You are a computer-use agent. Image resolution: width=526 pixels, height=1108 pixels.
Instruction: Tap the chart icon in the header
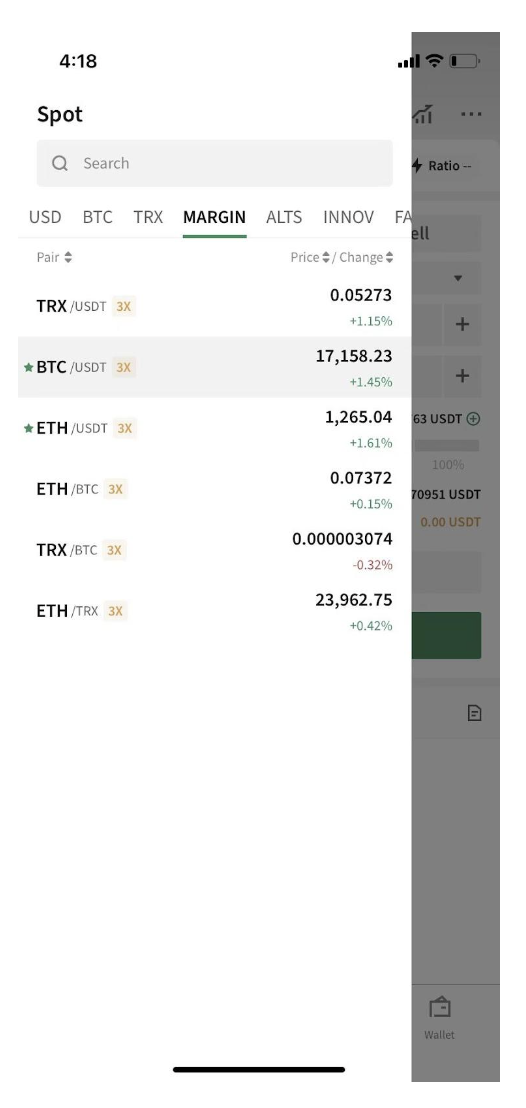click(x=423, y=114)
